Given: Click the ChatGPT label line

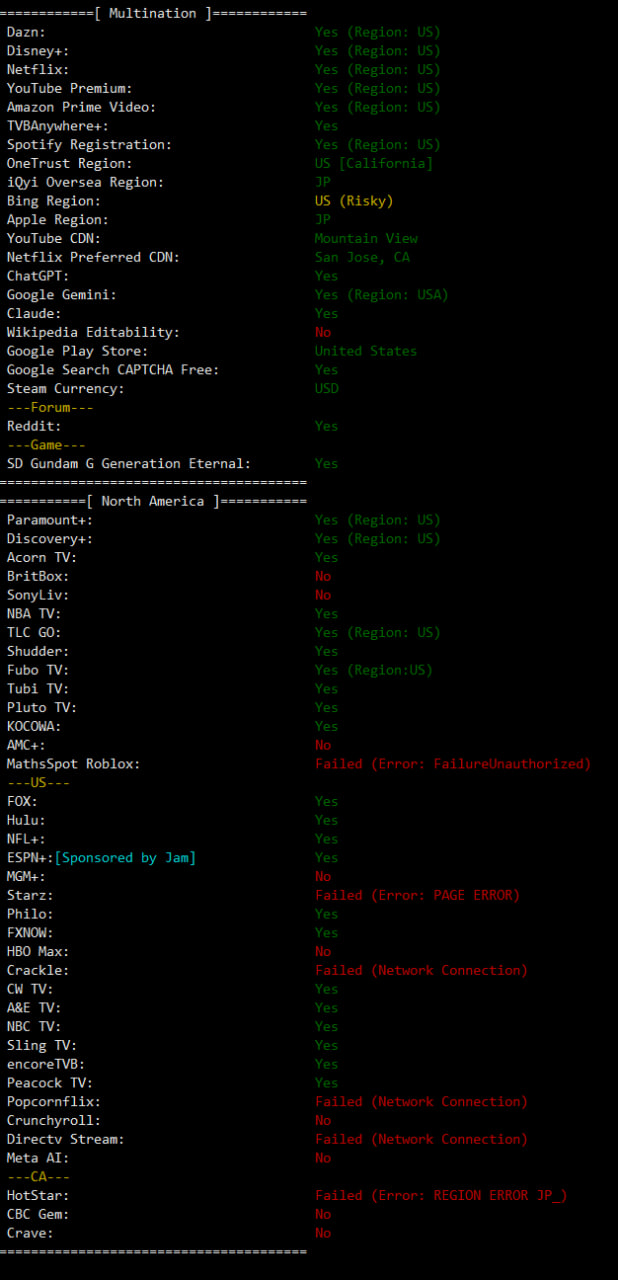Looking at the screenshot, I should point(36,276).
